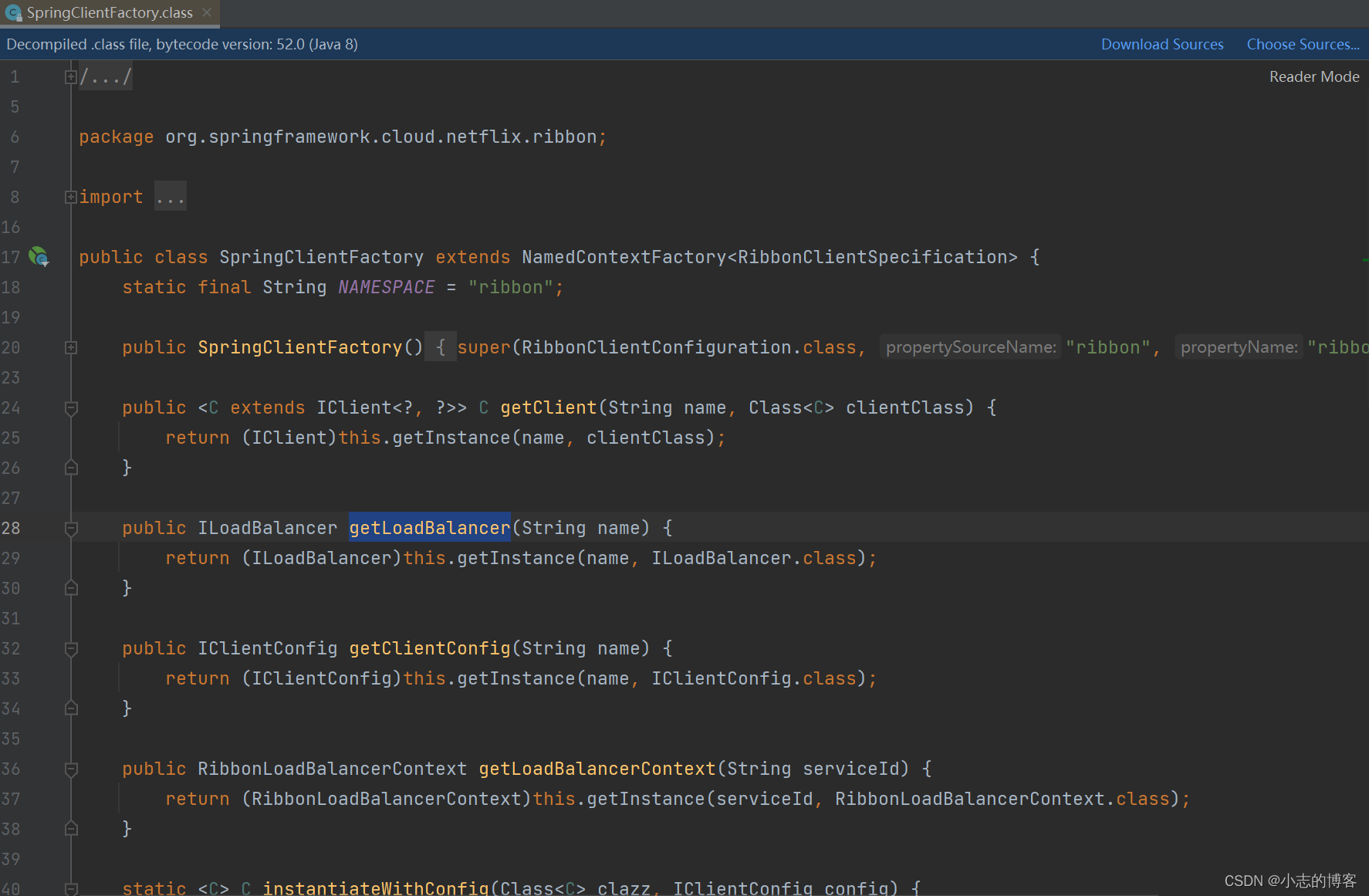Click Download Sources link

coord(1162,44)
